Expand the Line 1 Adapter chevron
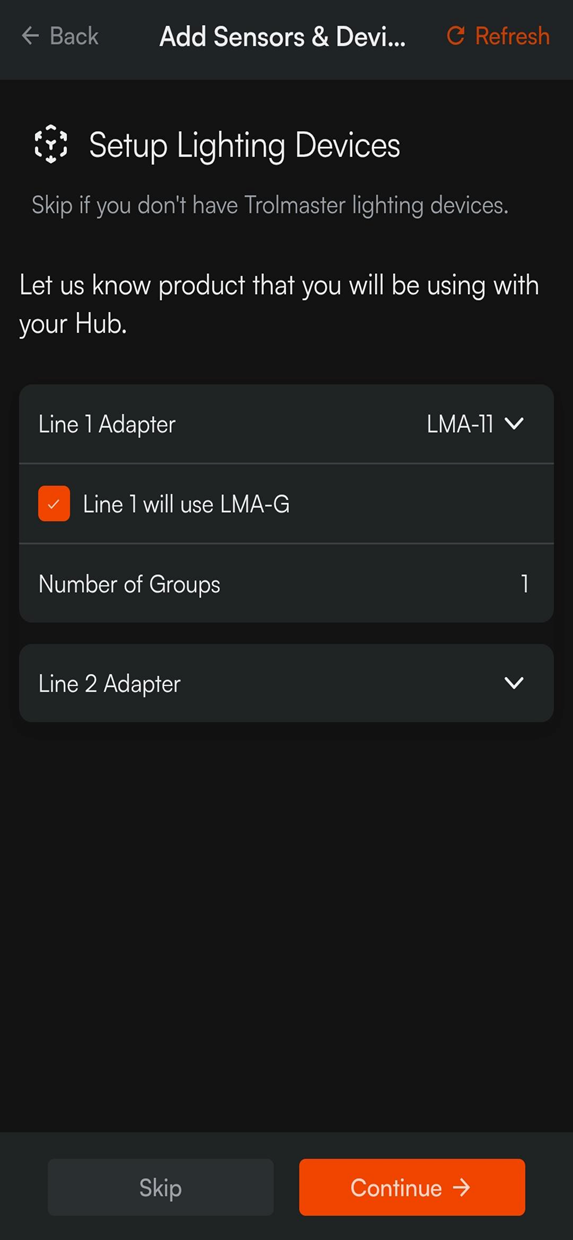Screen dimensions: 573x1240 pyautogui.click(x=514, y=424)
